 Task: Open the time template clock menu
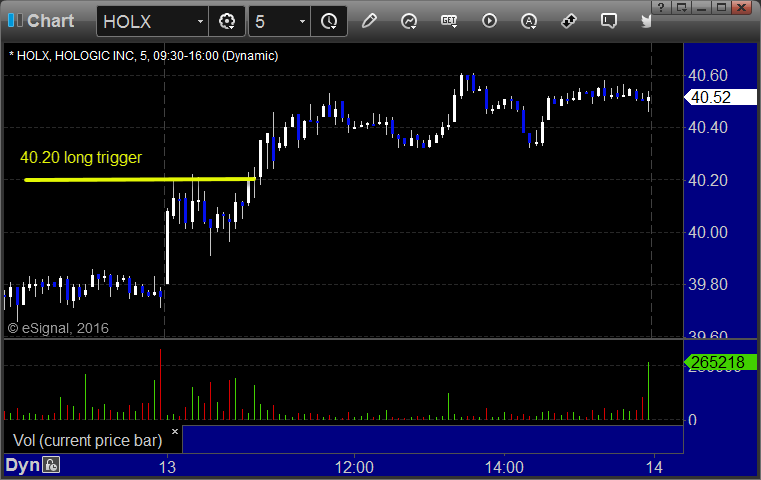(x=329, y=21)
